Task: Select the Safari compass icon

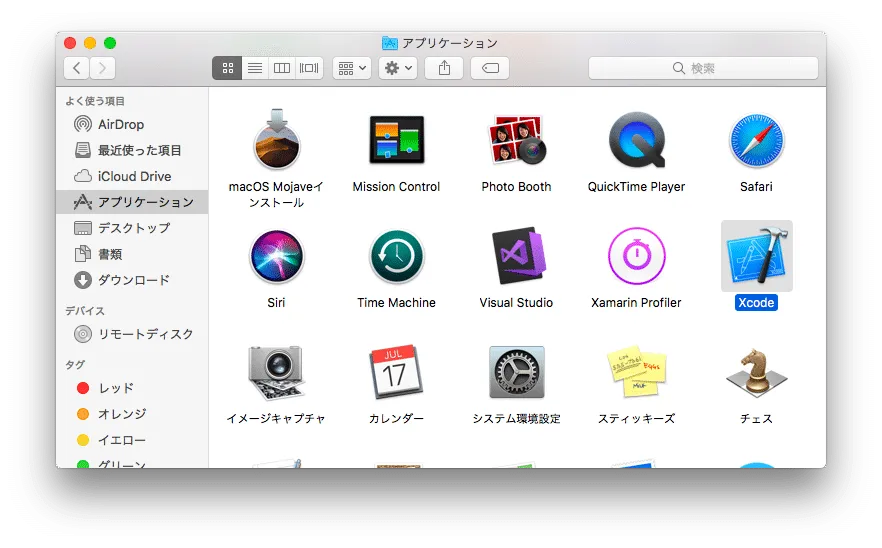Action: click(x=757, y=141)
